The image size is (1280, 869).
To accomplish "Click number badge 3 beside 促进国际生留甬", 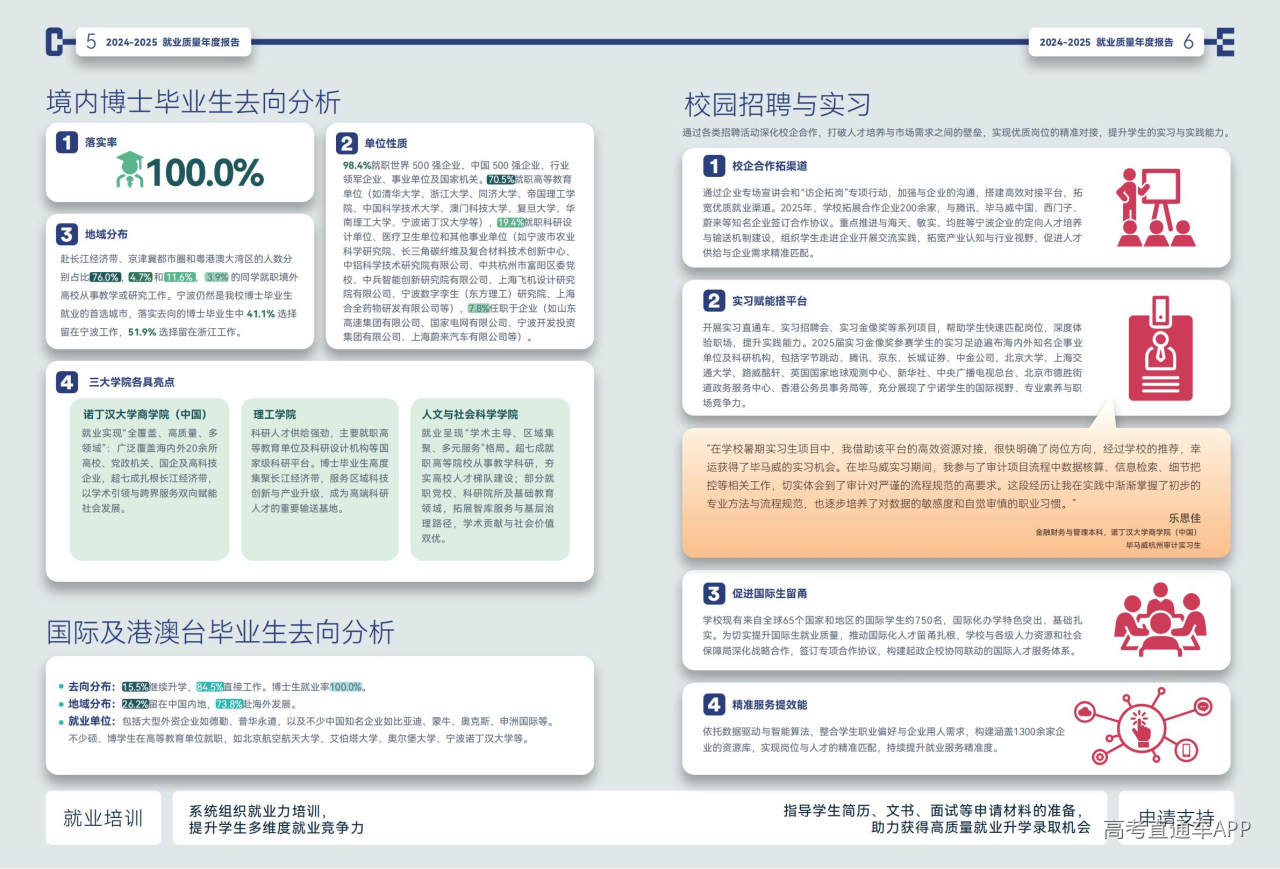I will click(x=713, y=593).
